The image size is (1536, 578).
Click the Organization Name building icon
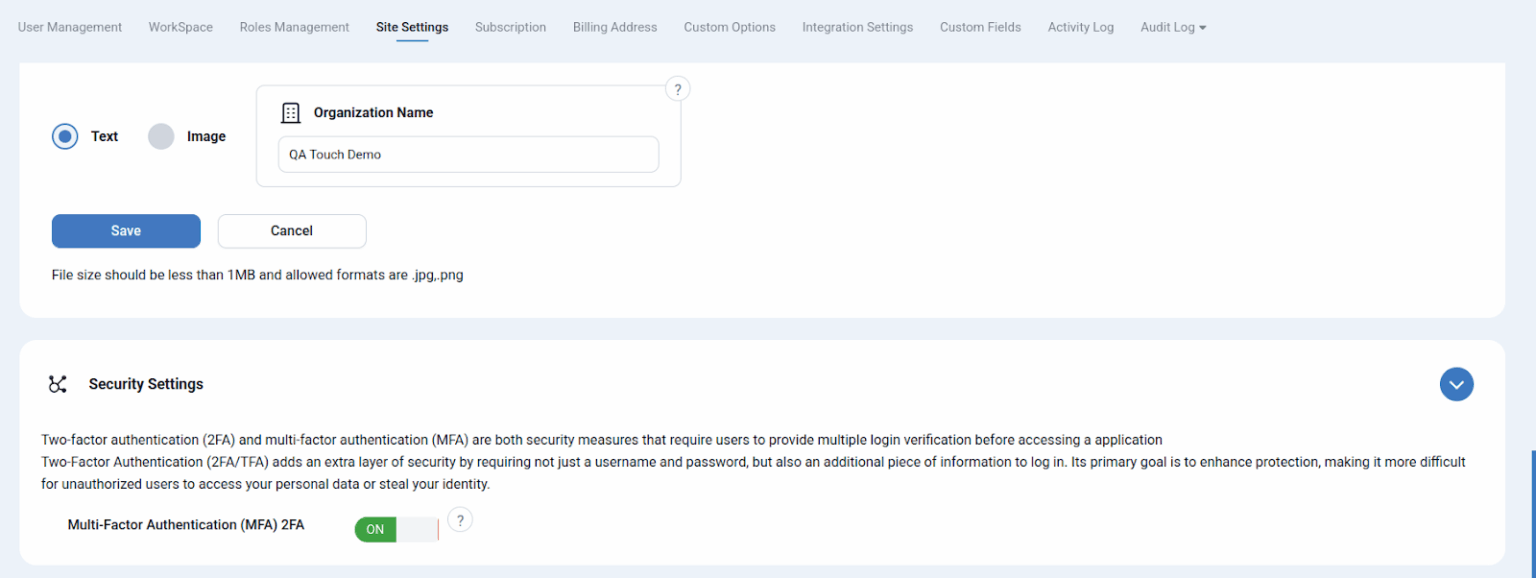(x=291, y=113)
